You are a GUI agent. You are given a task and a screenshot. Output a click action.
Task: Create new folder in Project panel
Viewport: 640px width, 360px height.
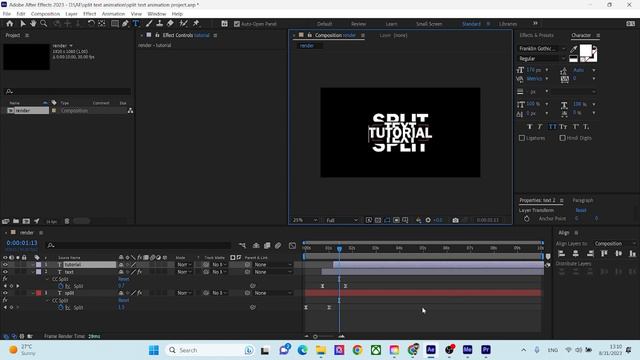pos(16,221)
